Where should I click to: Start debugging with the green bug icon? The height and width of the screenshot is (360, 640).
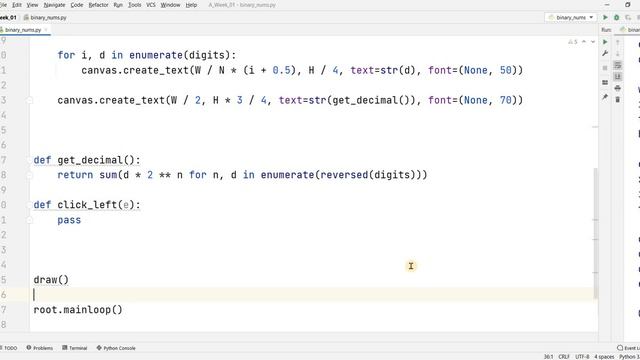coord(617,18)
